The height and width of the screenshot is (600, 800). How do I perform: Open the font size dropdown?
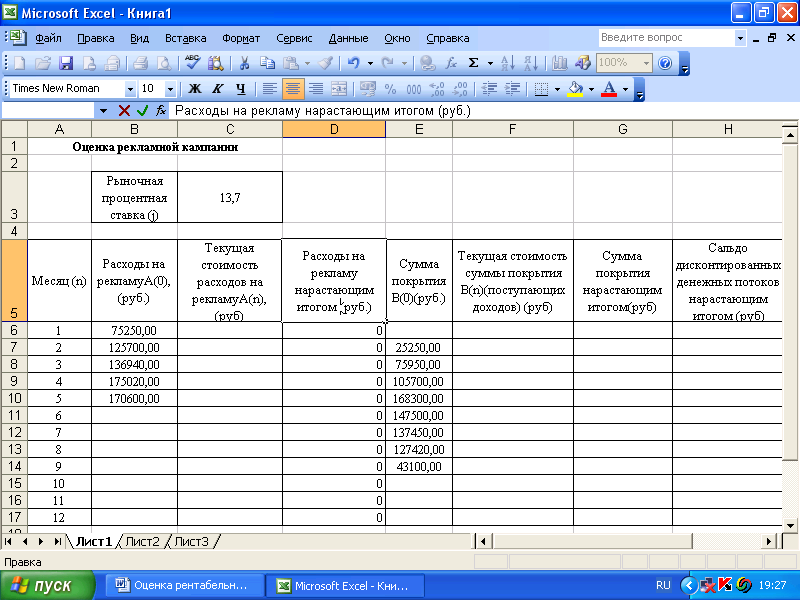pos(170,89)
